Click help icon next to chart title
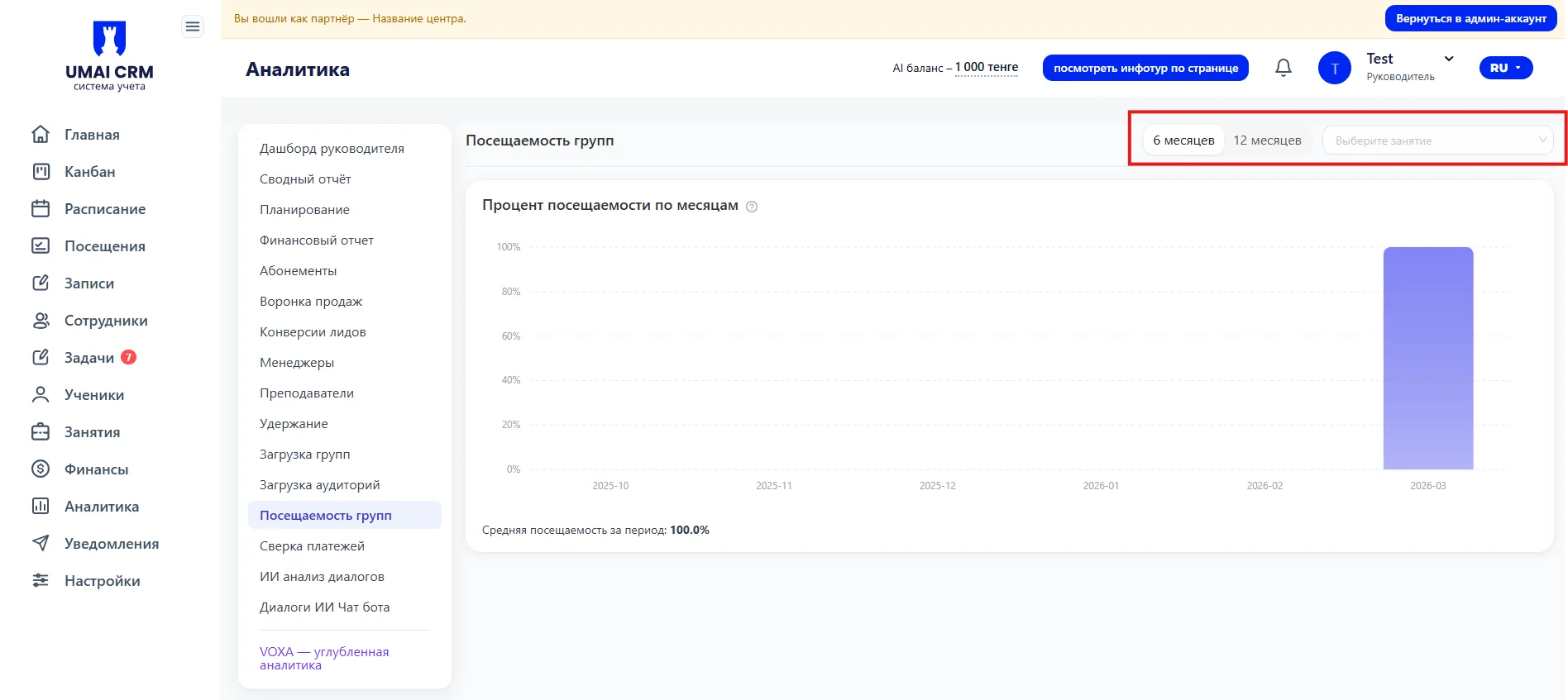Screen dimensions: 1568x700 [x=752, y=207]
